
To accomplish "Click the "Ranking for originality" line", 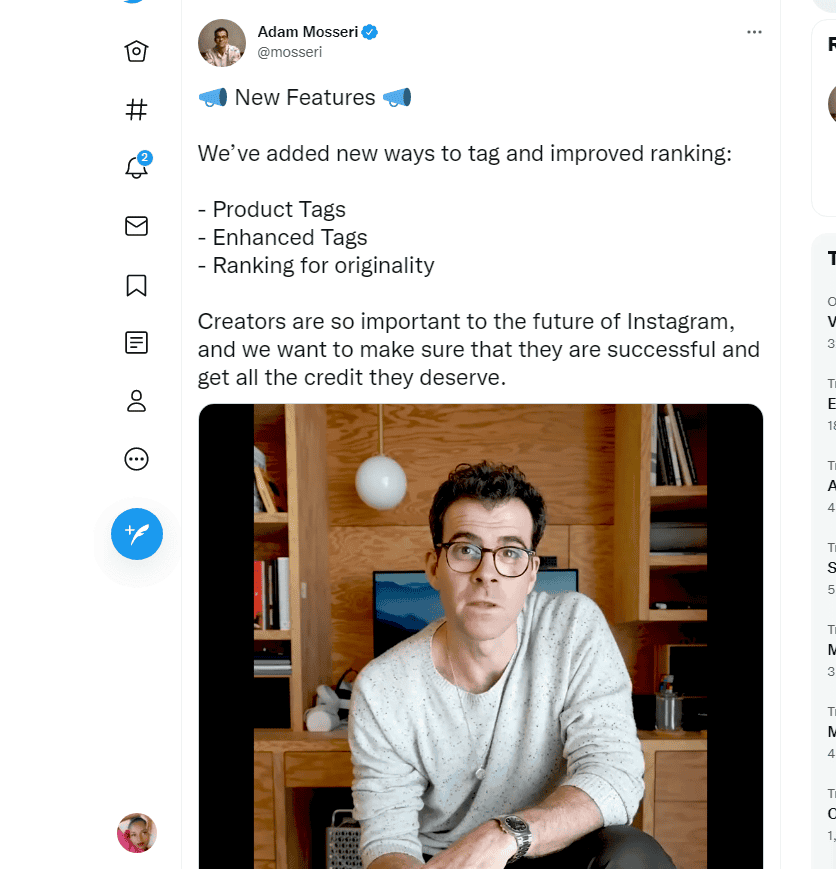I will pos(316,266).
